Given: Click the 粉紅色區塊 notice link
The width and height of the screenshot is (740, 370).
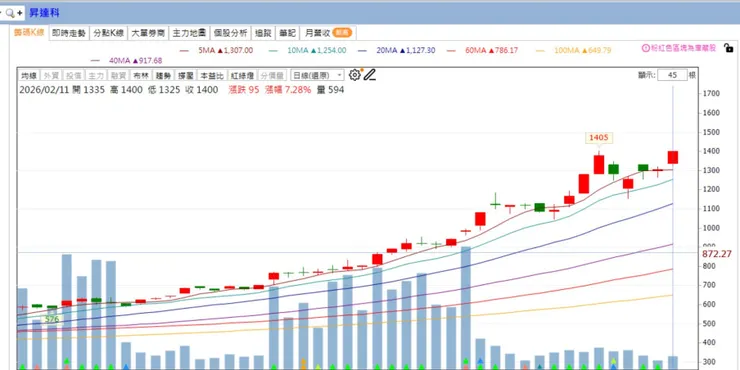Looking at the screenshot, I should tap(683, 48).
